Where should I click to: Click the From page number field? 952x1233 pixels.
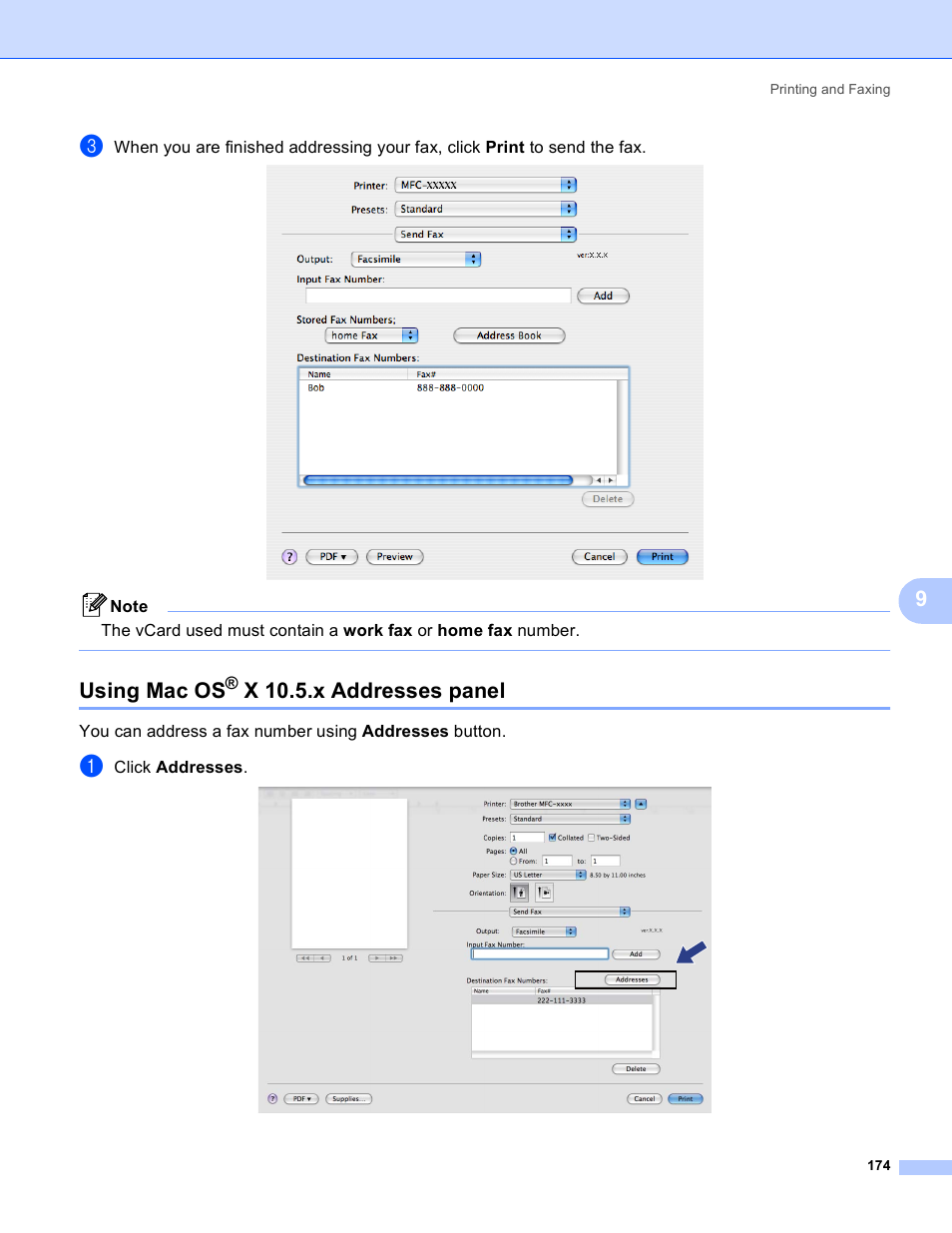557,861
